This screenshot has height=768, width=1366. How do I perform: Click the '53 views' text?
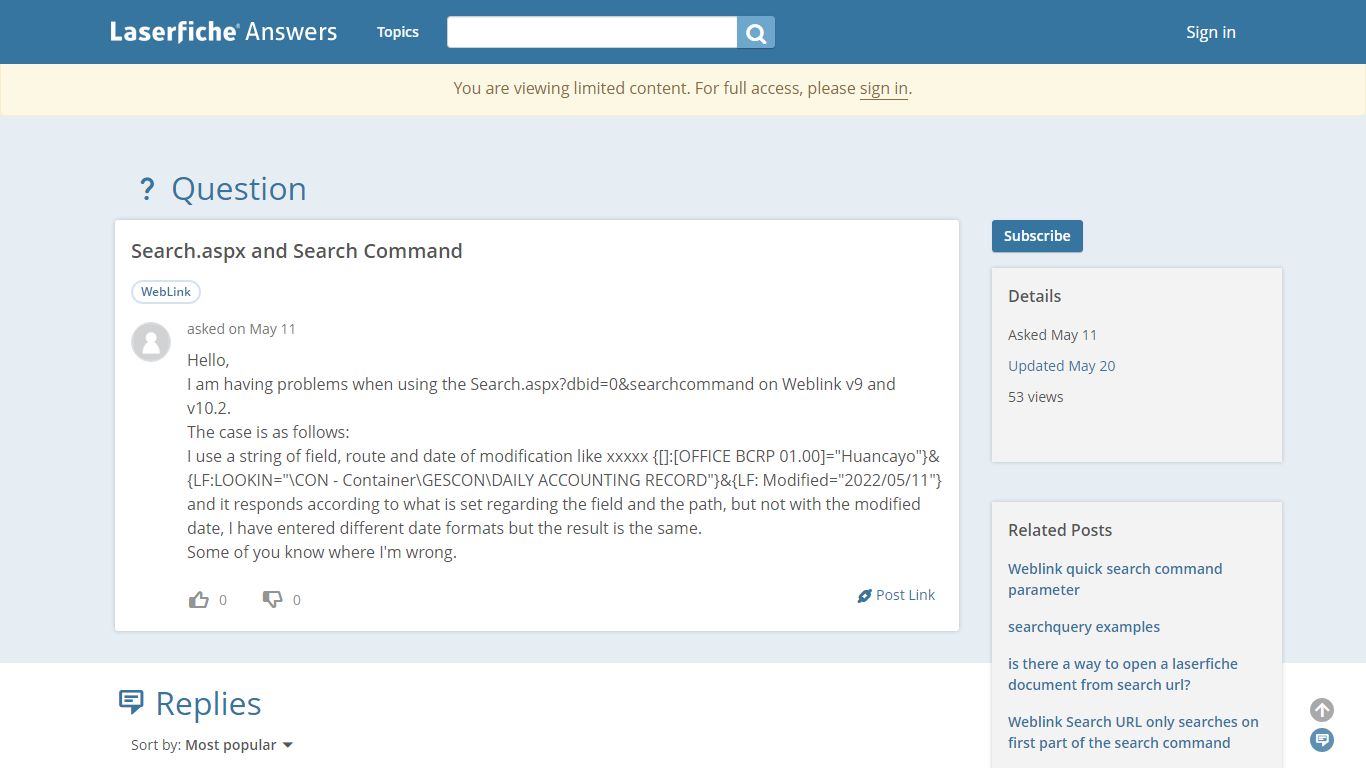point(1036,397)
